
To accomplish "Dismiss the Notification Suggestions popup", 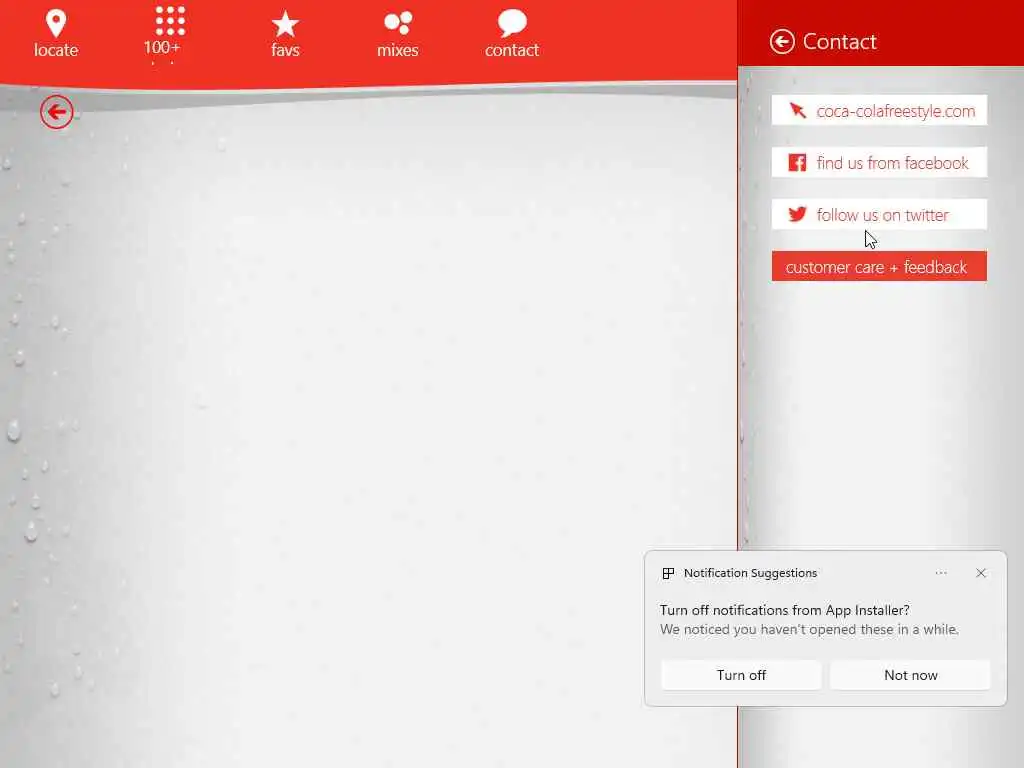I will point(981,573).
